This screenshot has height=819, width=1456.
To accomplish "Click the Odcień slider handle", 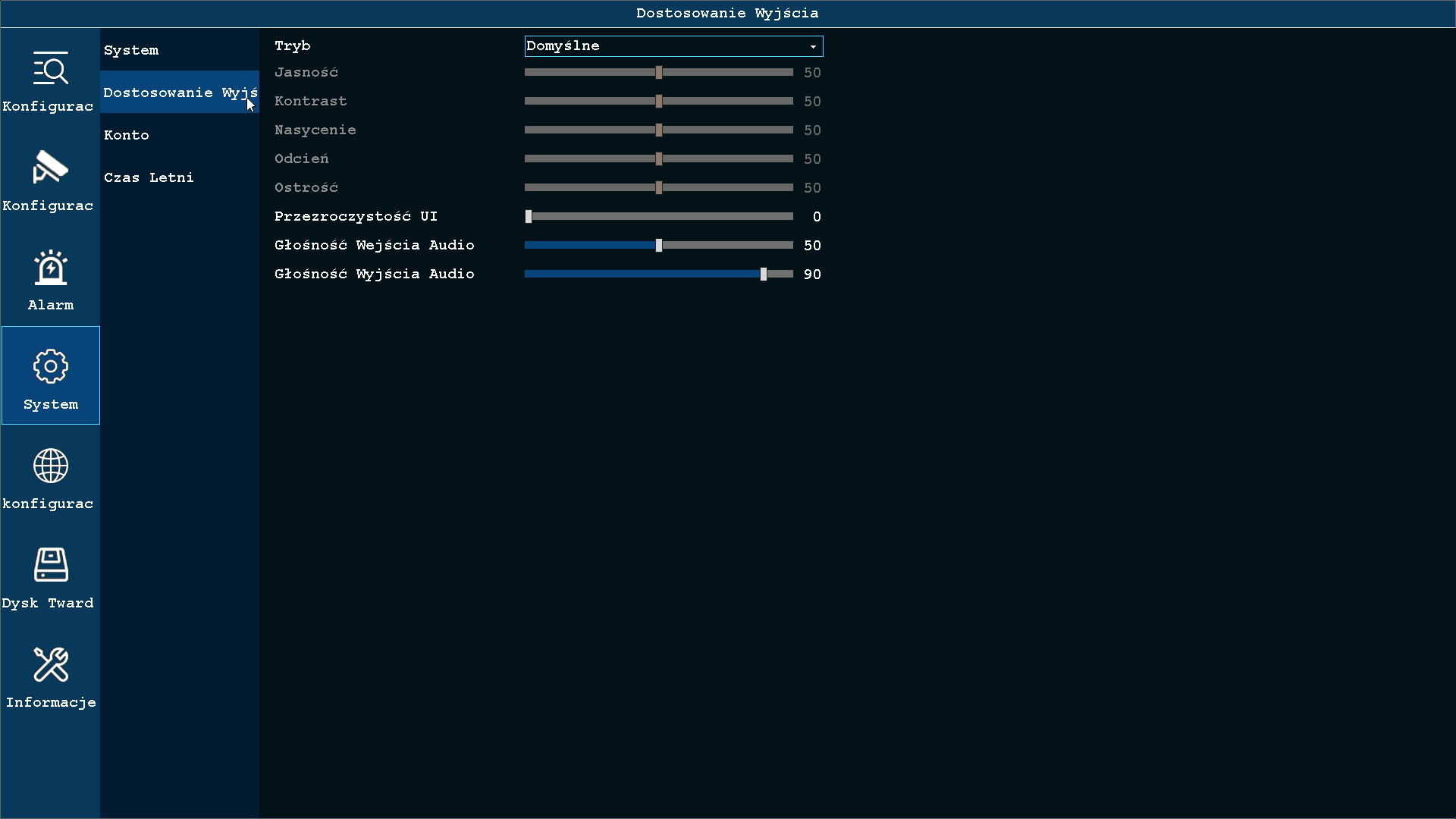I will tap(659, 159).
